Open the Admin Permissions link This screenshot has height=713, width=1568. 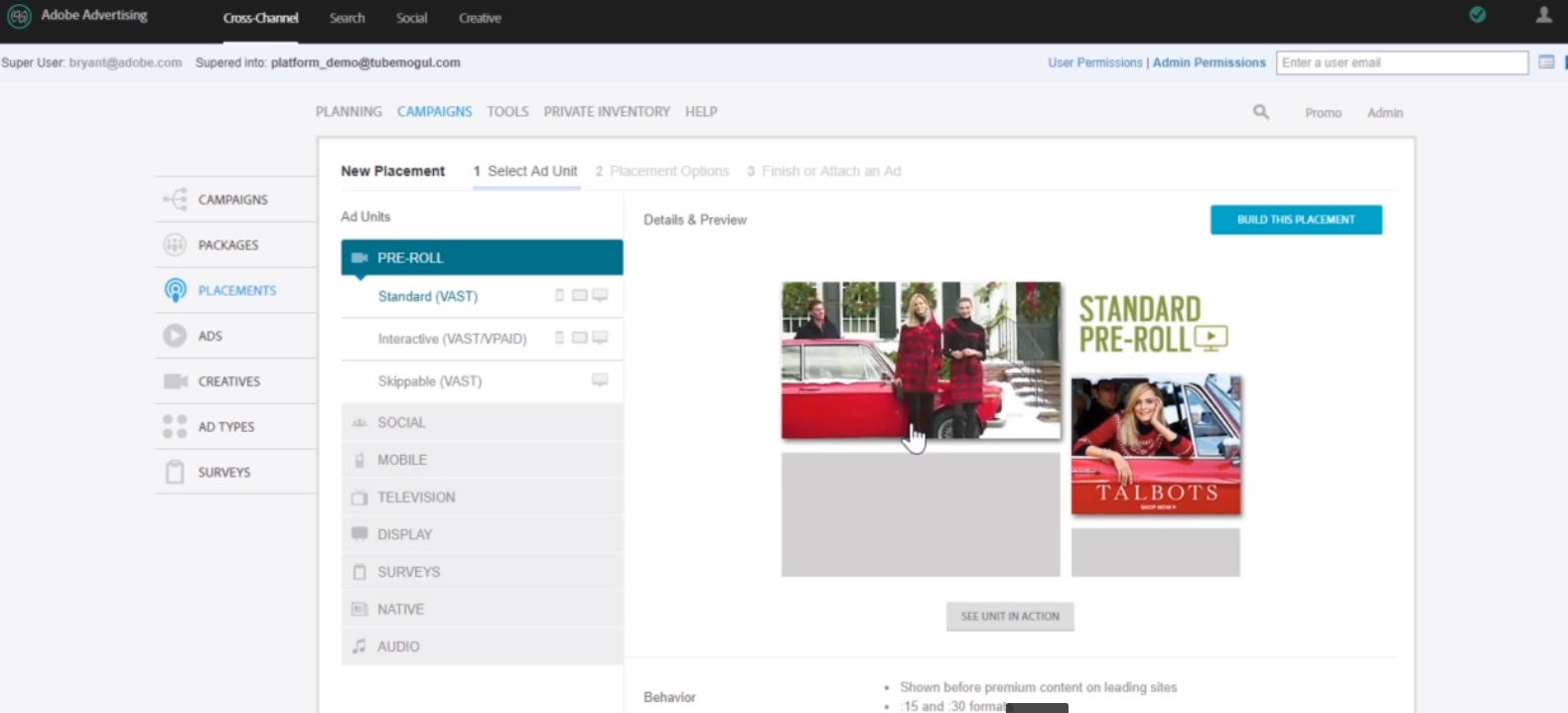tap(1210, 63)
